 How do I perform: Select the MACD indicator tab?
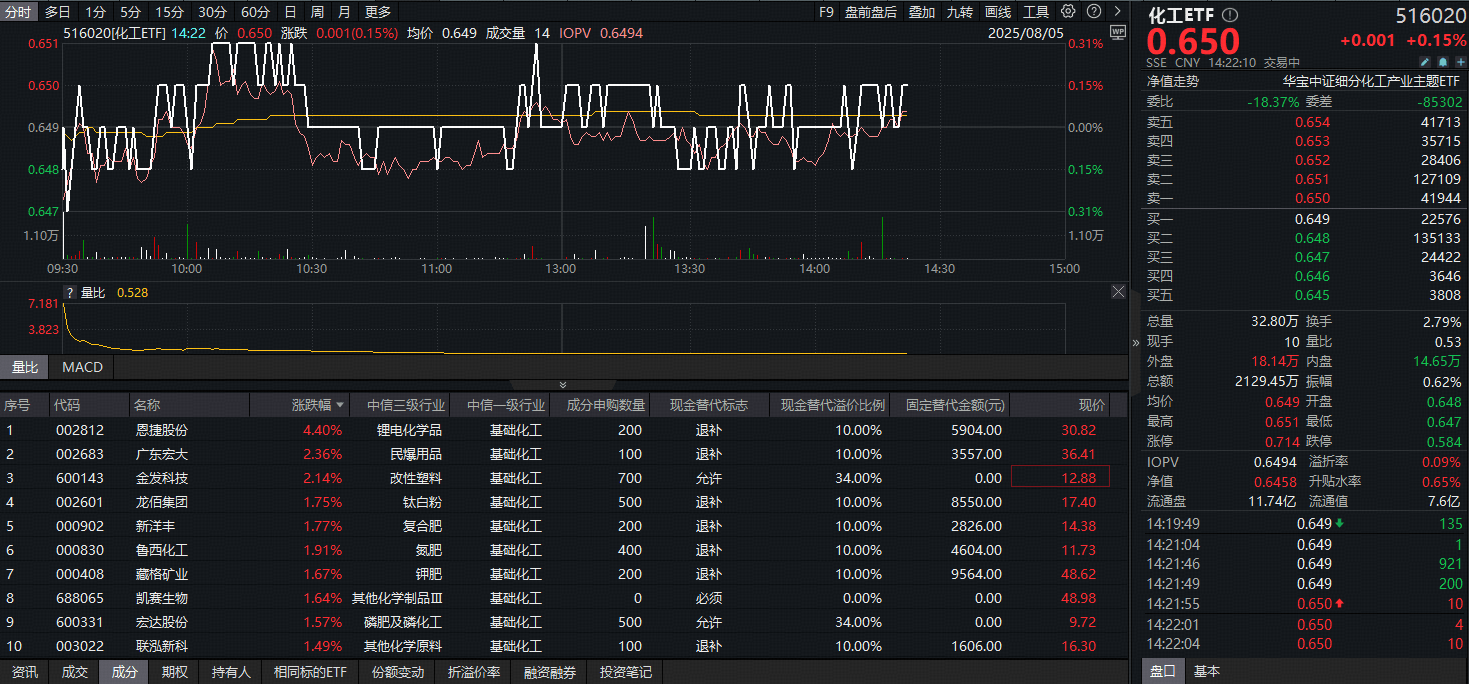[82, 367]
